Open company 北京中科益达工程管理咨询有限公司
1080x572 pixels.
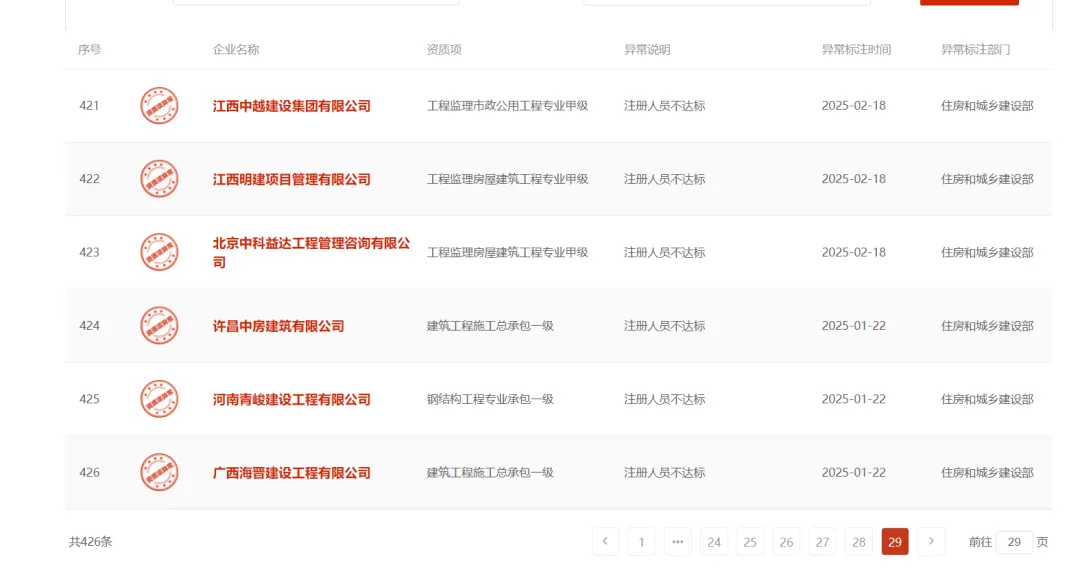pyautogui.click(x=311, y=252)
